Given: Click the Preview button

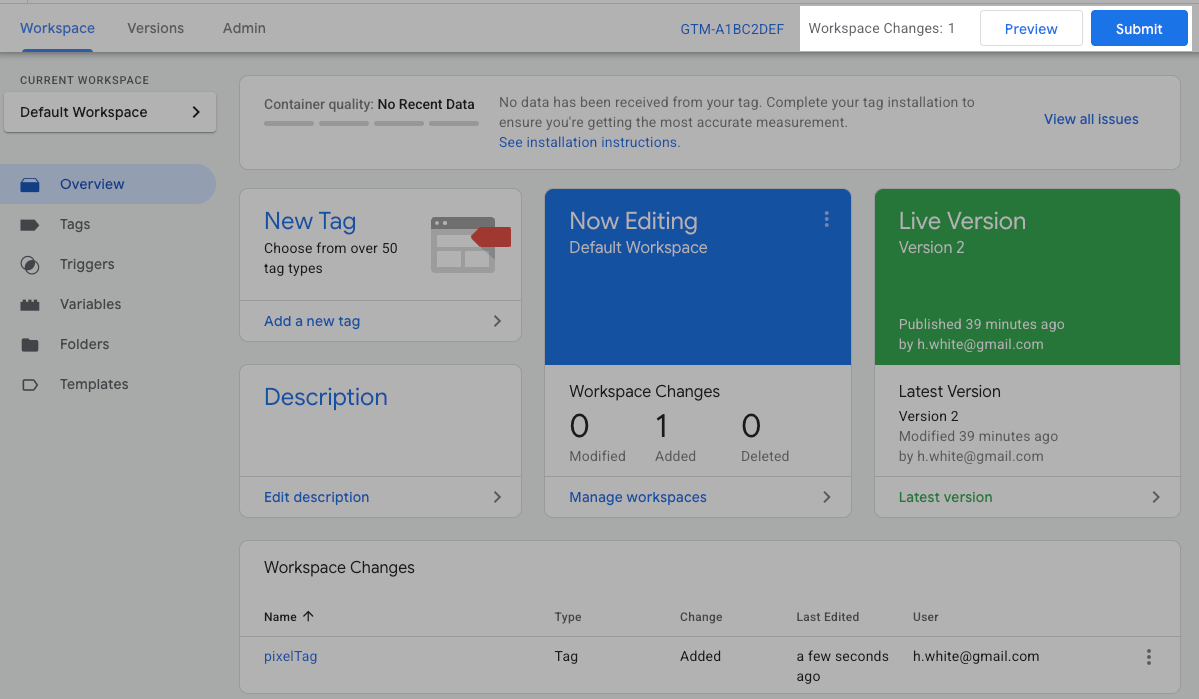Looking at the screenshot, I should 1031,29.
